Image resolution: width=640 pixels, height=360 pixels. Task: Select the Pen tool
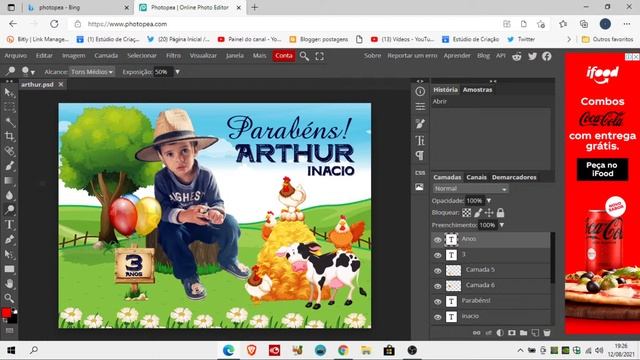[x=9, y=239]
